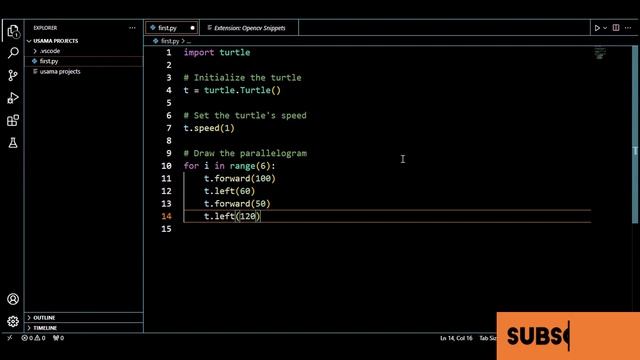Click the EXPLORER panel title

click(45, 28)
